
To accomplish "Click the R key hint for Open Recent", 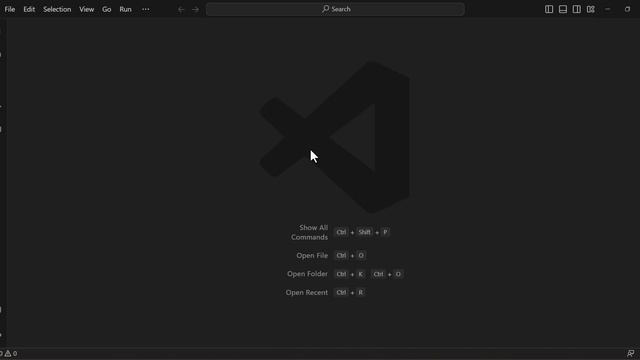I will coord(360,292).
